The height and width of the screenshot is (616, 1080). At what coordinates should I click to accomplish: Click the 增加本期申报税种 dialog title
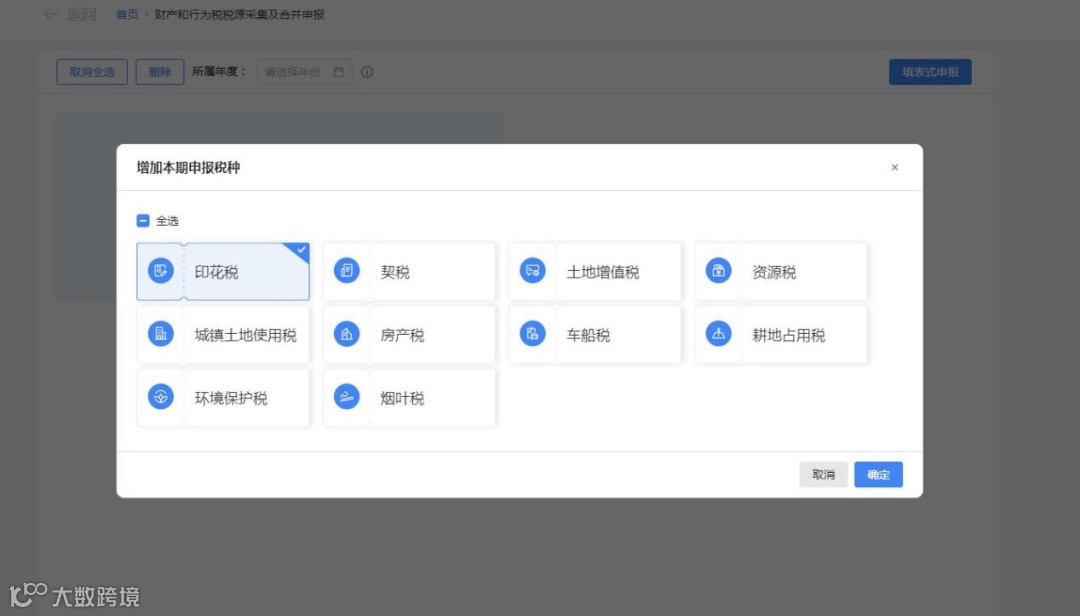pyautogui.click(x=188, y=167)
